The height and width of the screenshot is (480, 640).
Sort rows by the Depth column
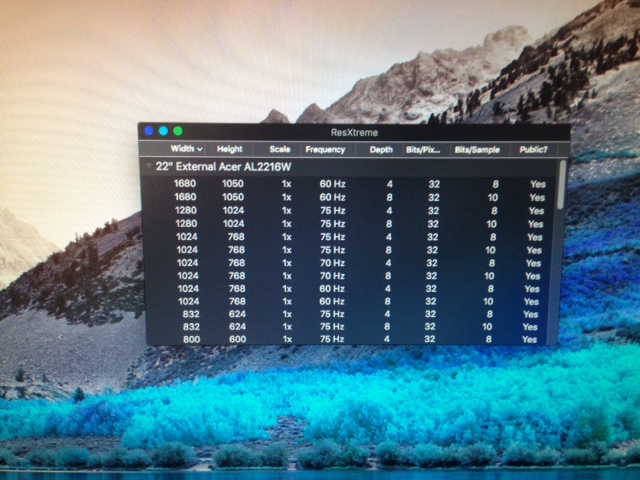pos(381,150)
